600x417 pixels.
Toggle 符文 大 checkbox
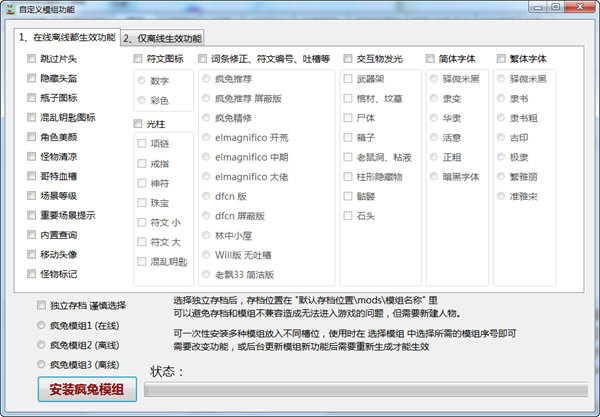pos(142,242)
